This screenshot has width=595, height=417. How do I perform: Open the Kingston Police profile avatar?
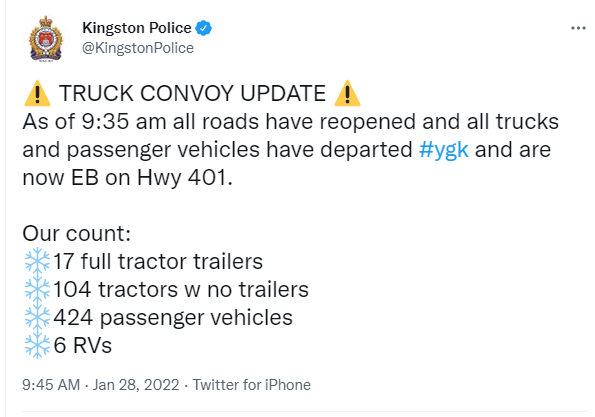(46, 38)
